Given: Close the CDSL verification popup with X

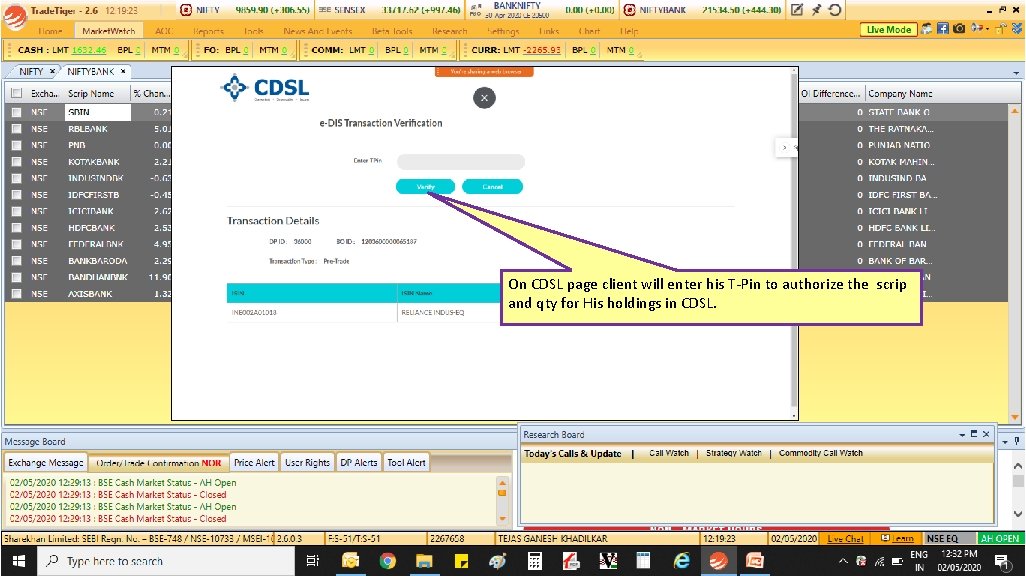Looking at the screenshot, I should tap(484, 98).
